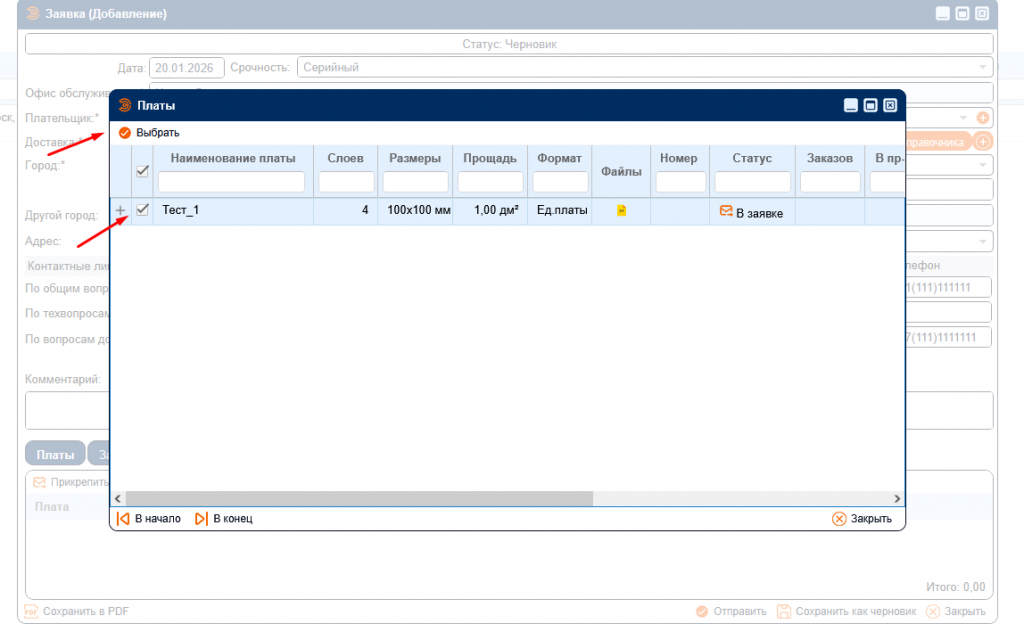
Task: Sort by the Слоев column header
Action: point(346,158)
